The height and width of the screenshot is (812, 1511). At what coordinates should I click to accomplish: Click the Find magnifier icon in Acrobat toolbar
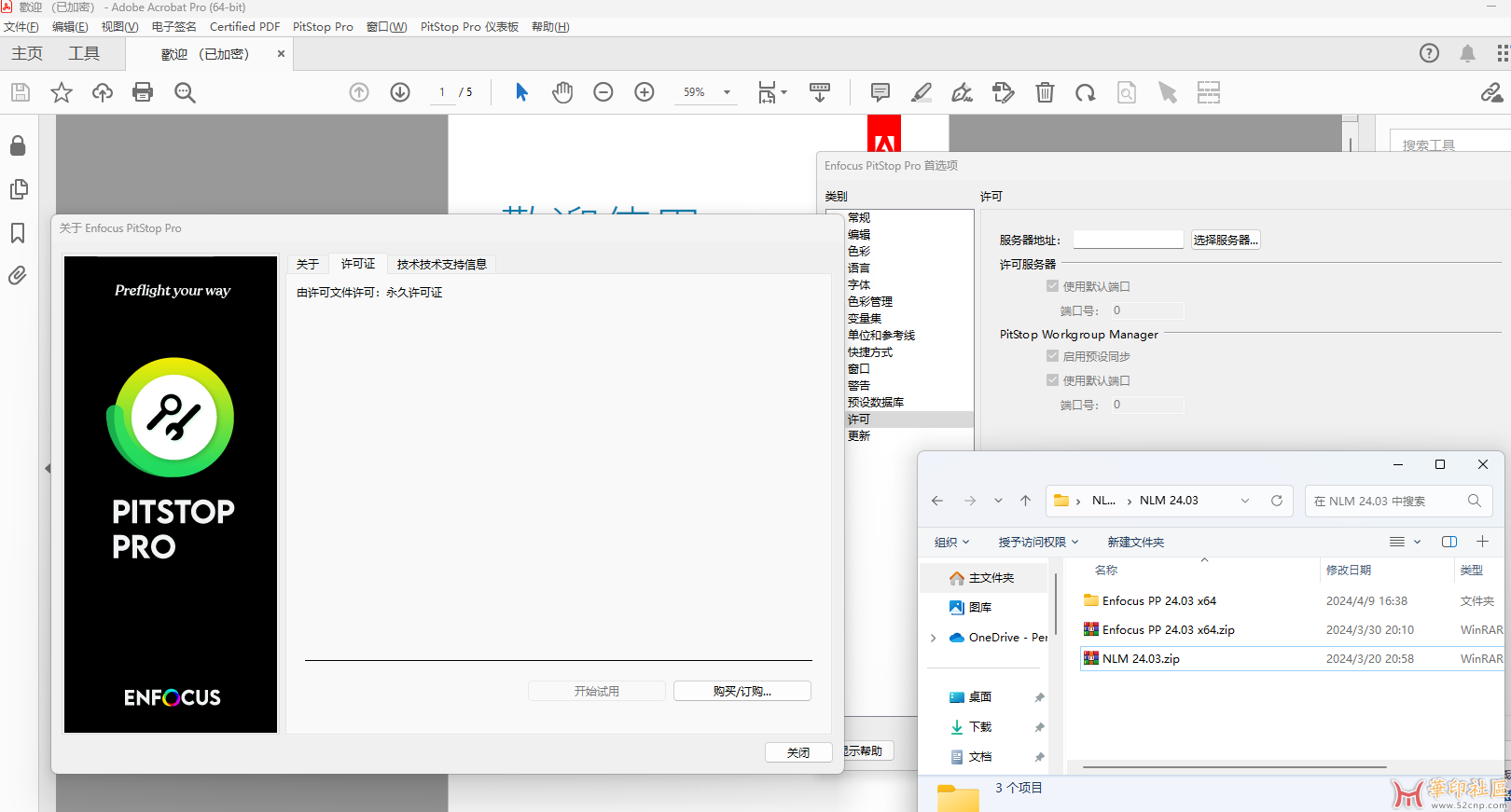[x=185, y=92]
